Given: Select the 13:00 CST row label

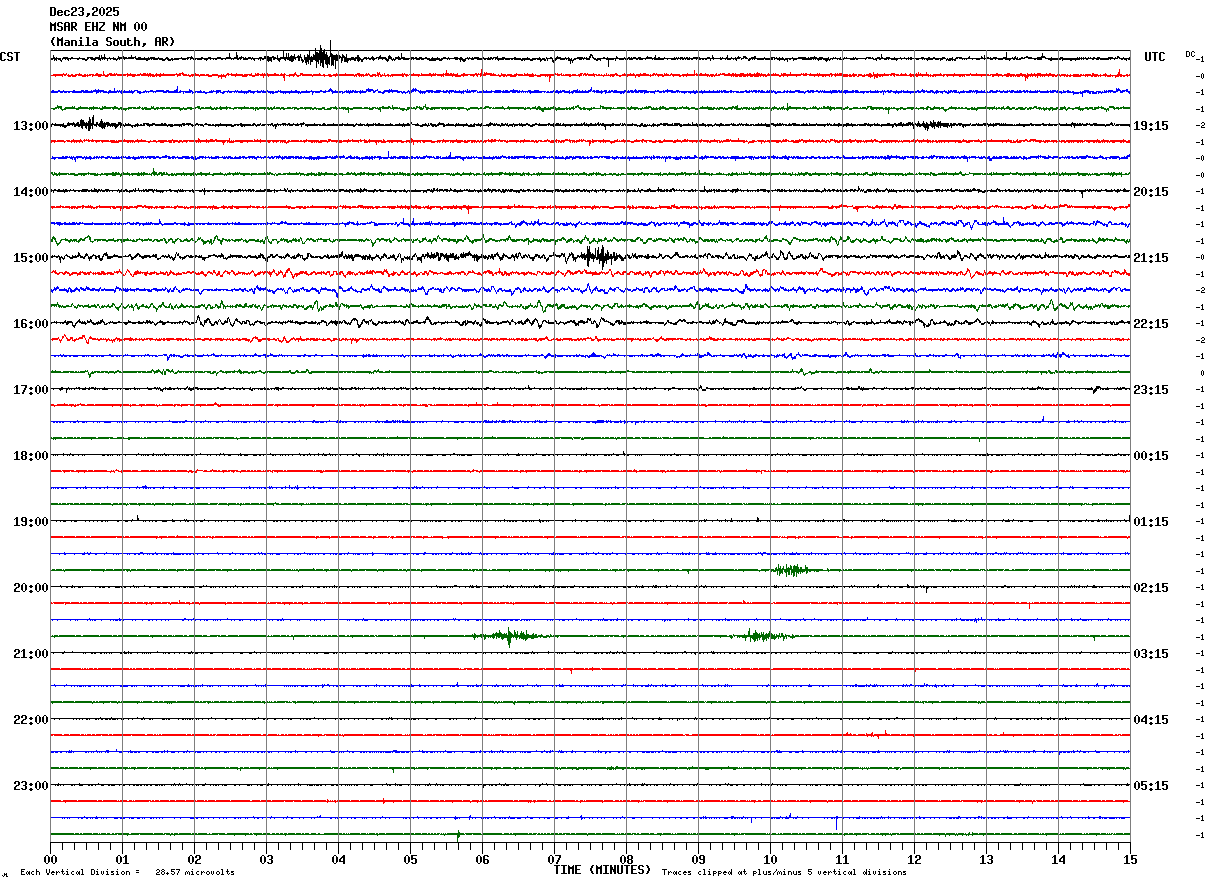Looking at the screenshot, I should (31, 126).
